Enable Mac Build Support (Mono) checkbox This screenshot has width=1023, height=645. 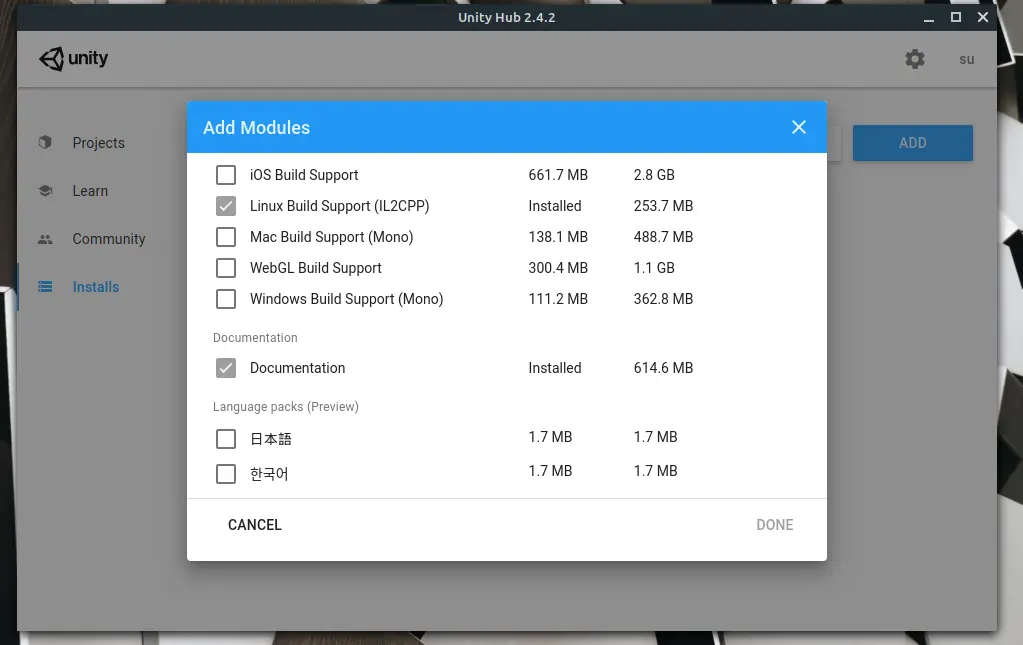[226, 237]
